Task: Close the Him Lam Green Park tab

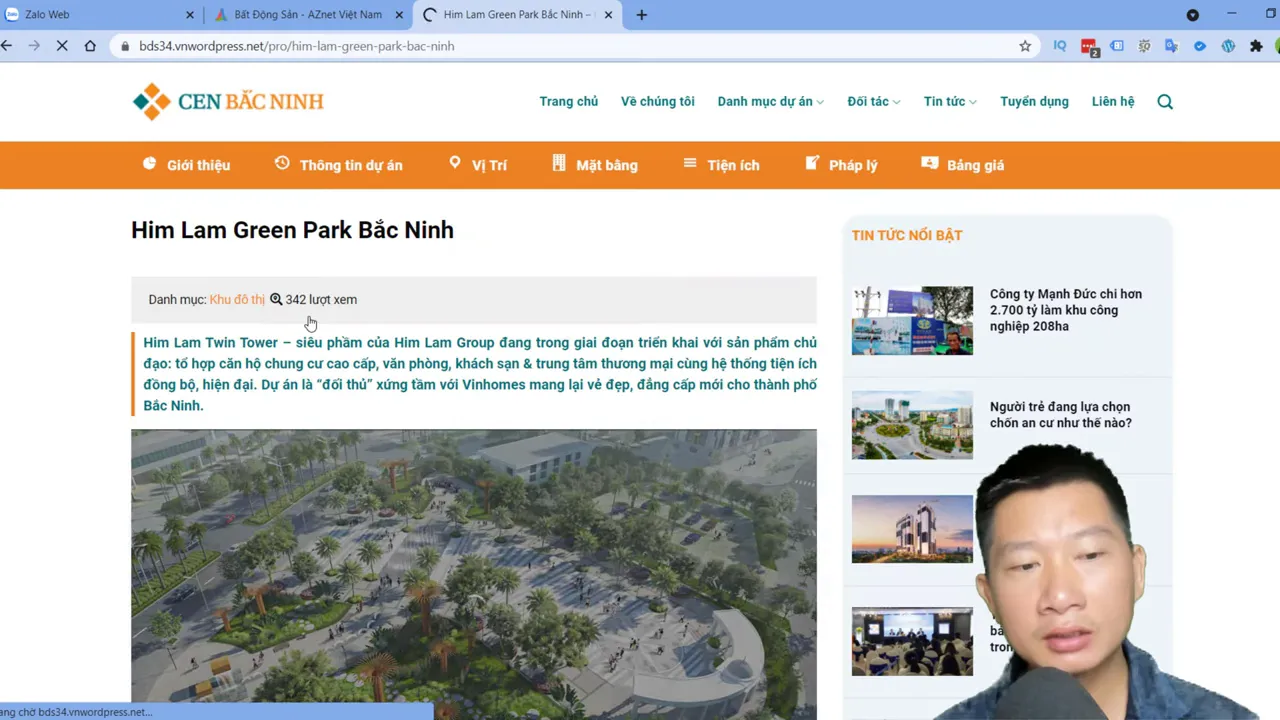Action: coord(608,15)
